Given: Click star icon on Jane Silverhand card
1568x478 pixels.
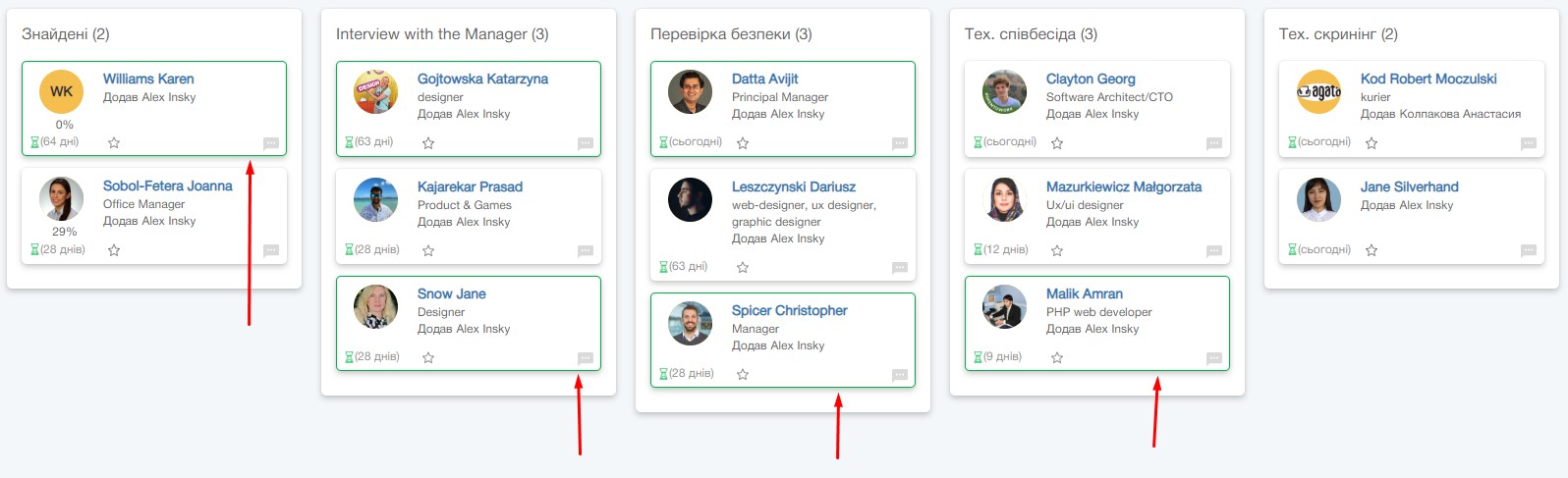Looking at the screenshot, I should pyautogui.click(x=1372, y=250).
